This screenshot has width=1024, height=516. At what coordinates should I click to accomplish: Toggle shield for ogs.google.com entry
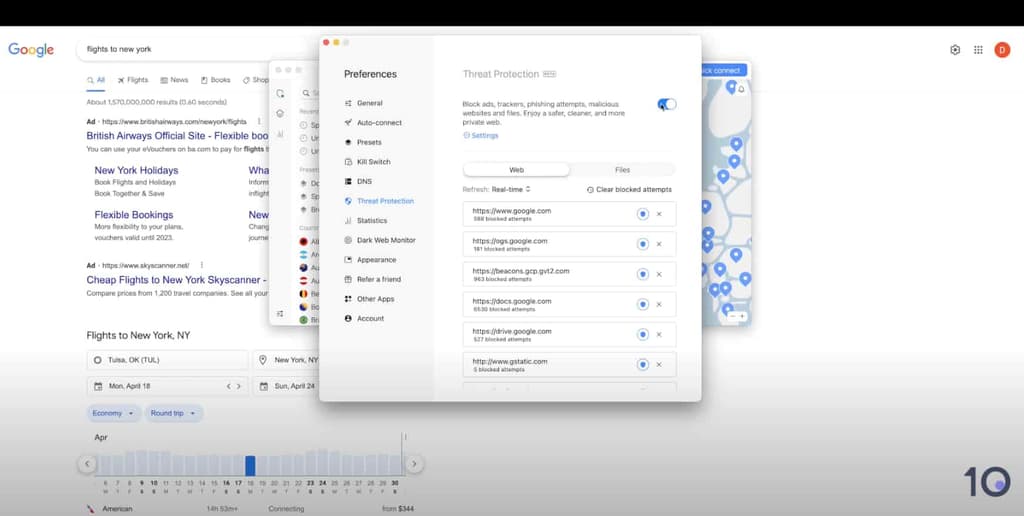point(643,244)
